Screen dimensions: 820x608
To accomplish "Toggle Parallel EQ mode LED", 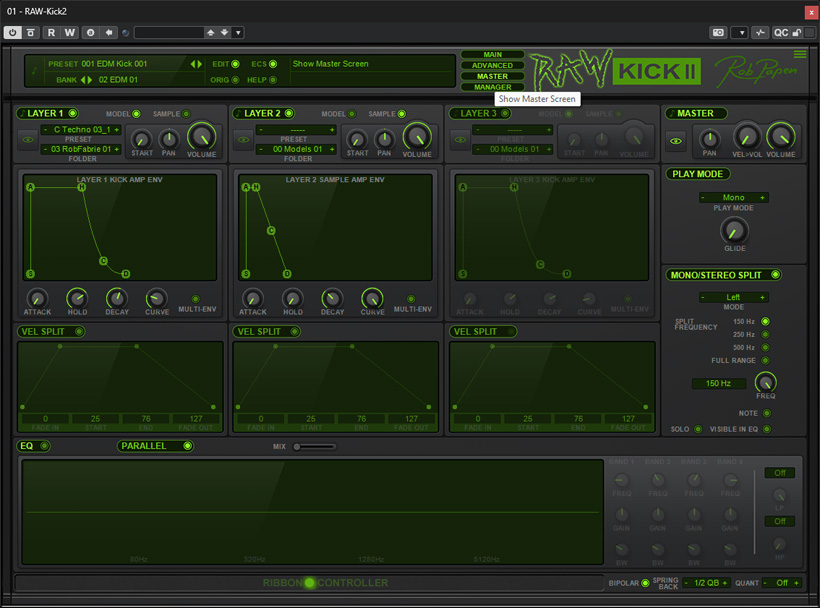I will click(x=187, y=446).
